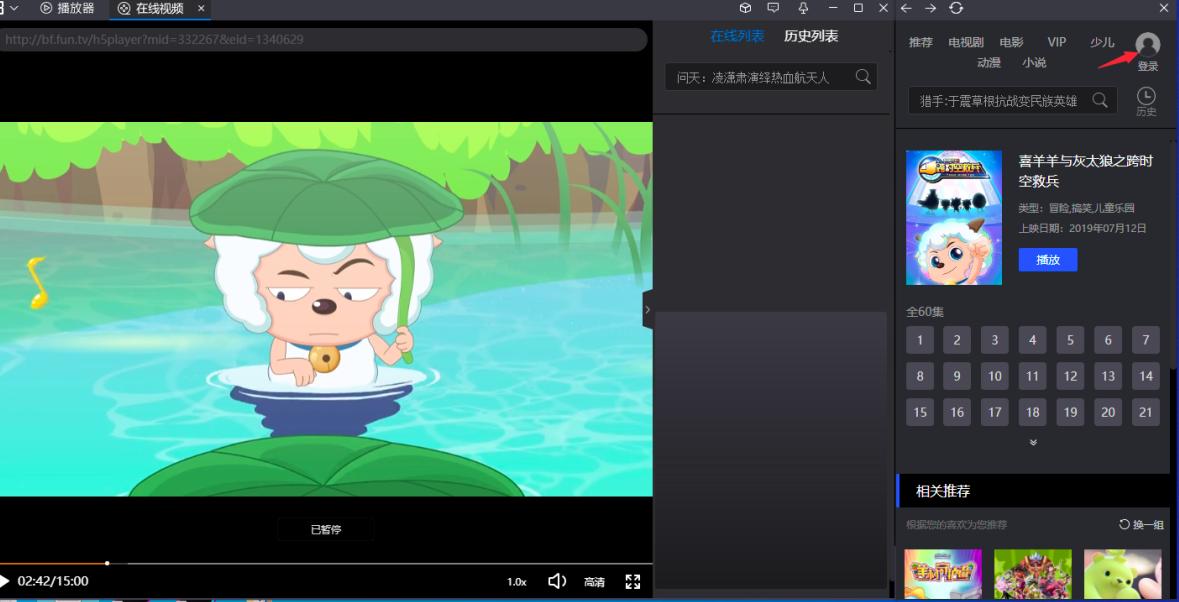Open the 电影 category
Screen dimensions: 1179x602
pos(1011,42)
